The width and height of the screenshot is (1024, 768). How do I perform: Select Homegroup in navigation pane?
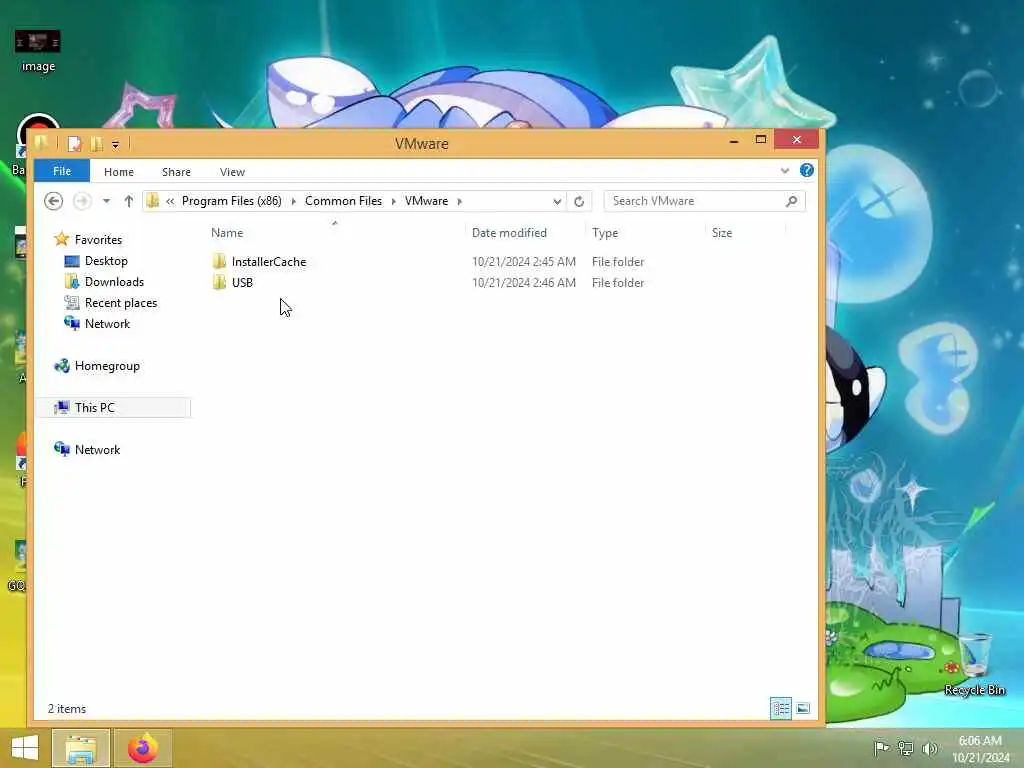[107, 366]
